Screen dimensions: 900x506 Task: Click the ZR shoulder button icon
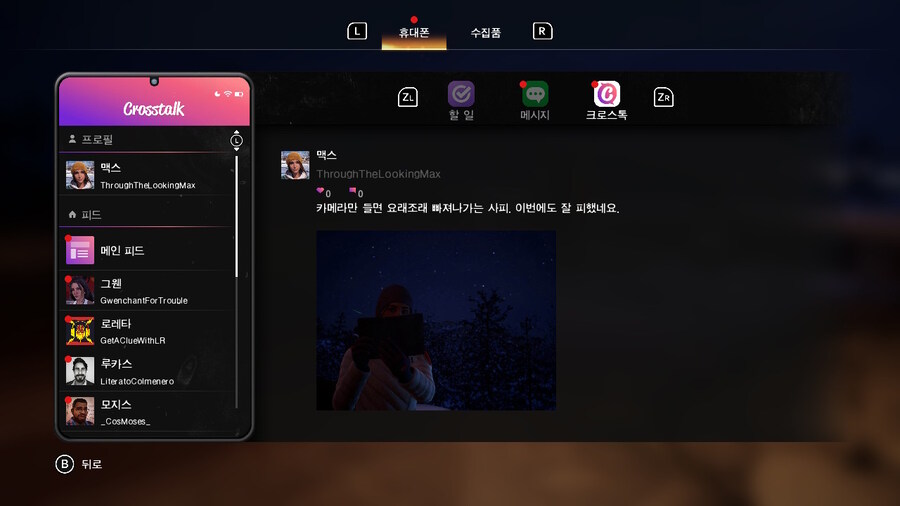663,97
